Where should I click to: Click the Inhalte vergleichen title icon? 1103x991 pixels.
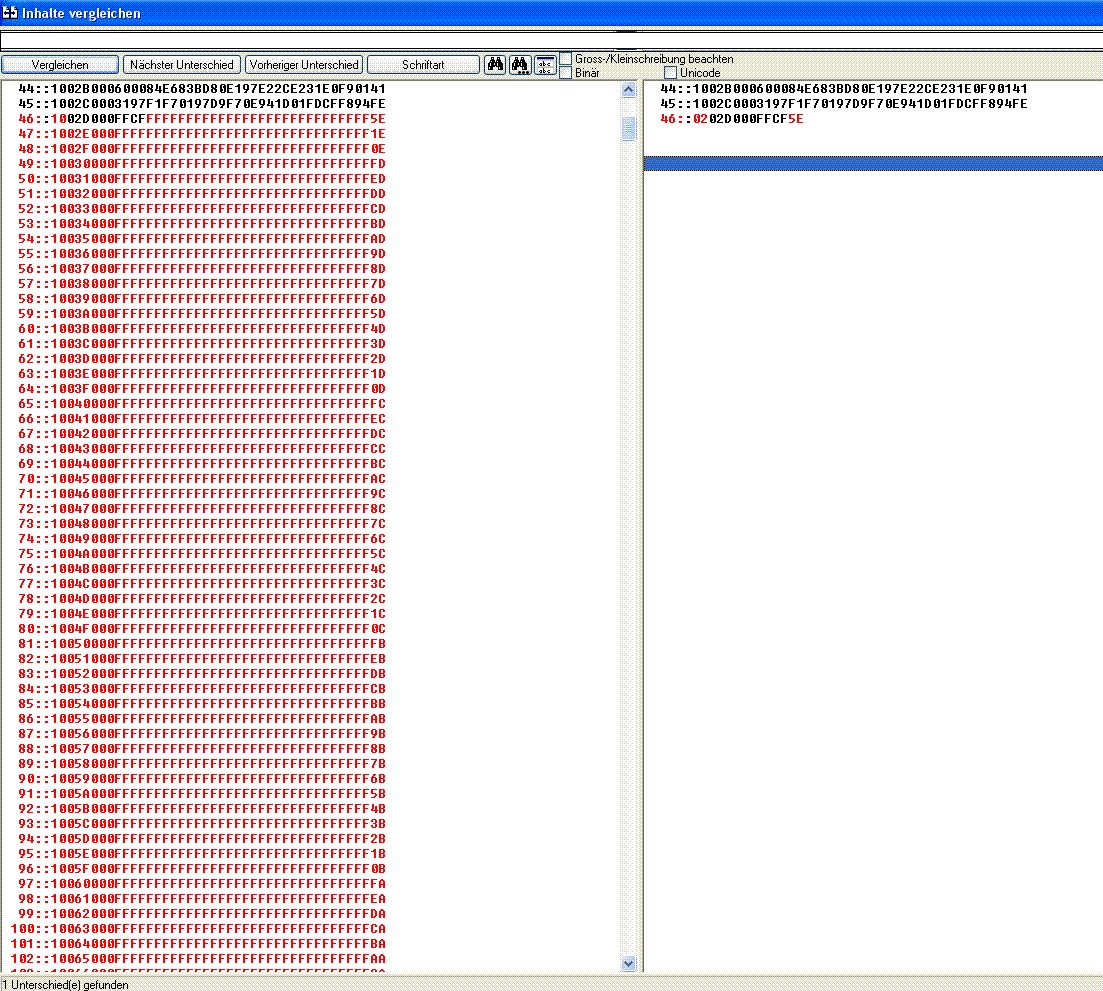[9, 13]
